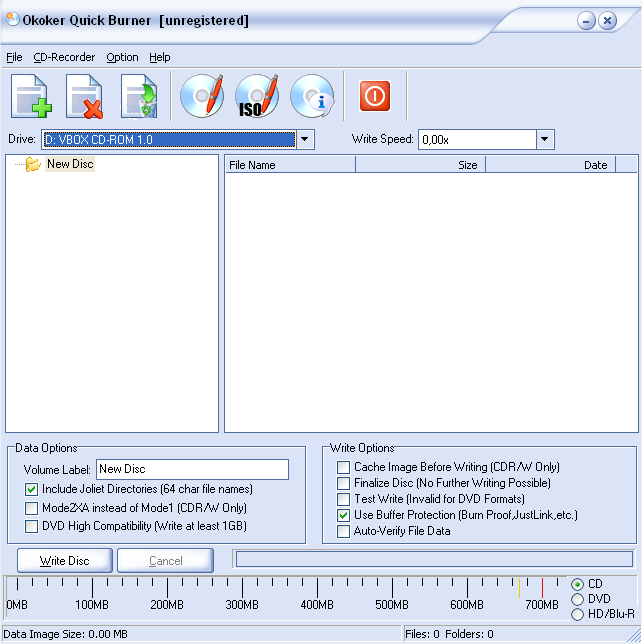Click the Write Disc button

tap(64, 561)
